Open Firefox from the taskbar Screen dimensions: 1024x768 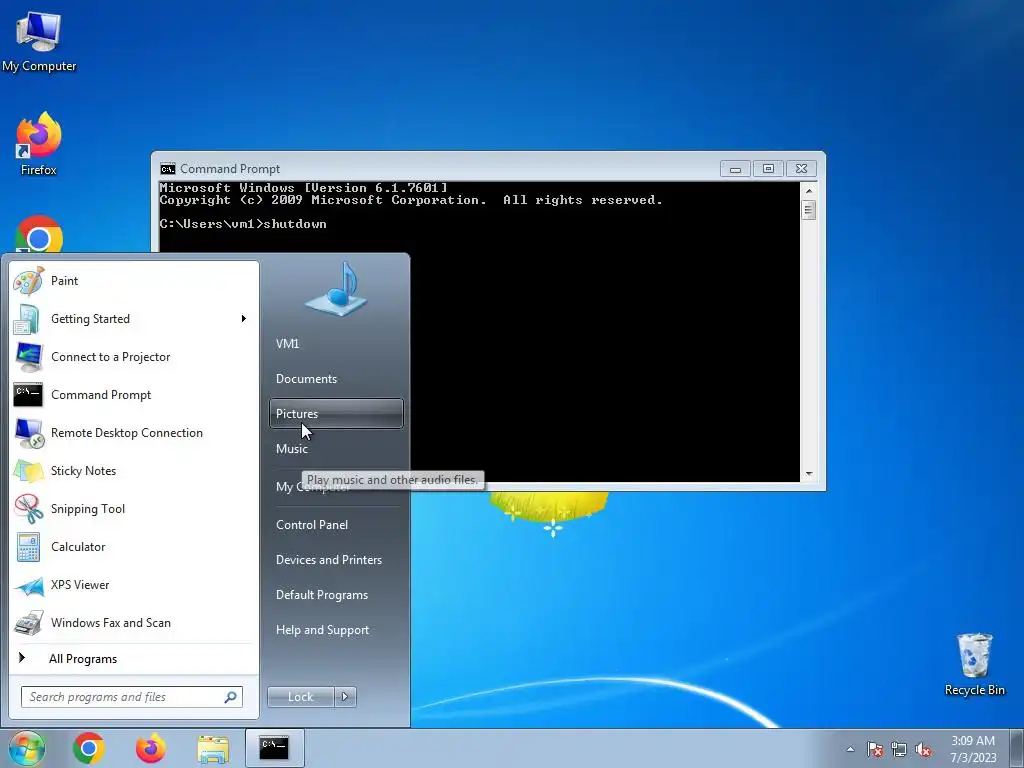150,748
